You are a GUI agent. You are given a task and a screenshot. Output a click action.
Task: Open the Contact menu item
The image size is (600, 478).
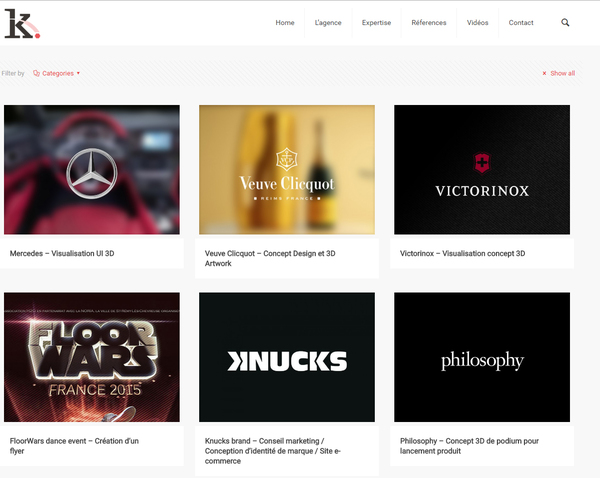(521, 23)
